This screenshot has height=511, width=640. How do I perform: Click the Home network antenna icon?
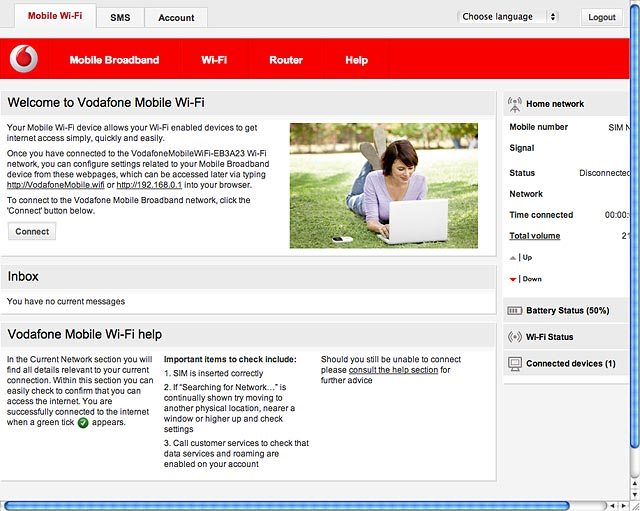[515, 104]
